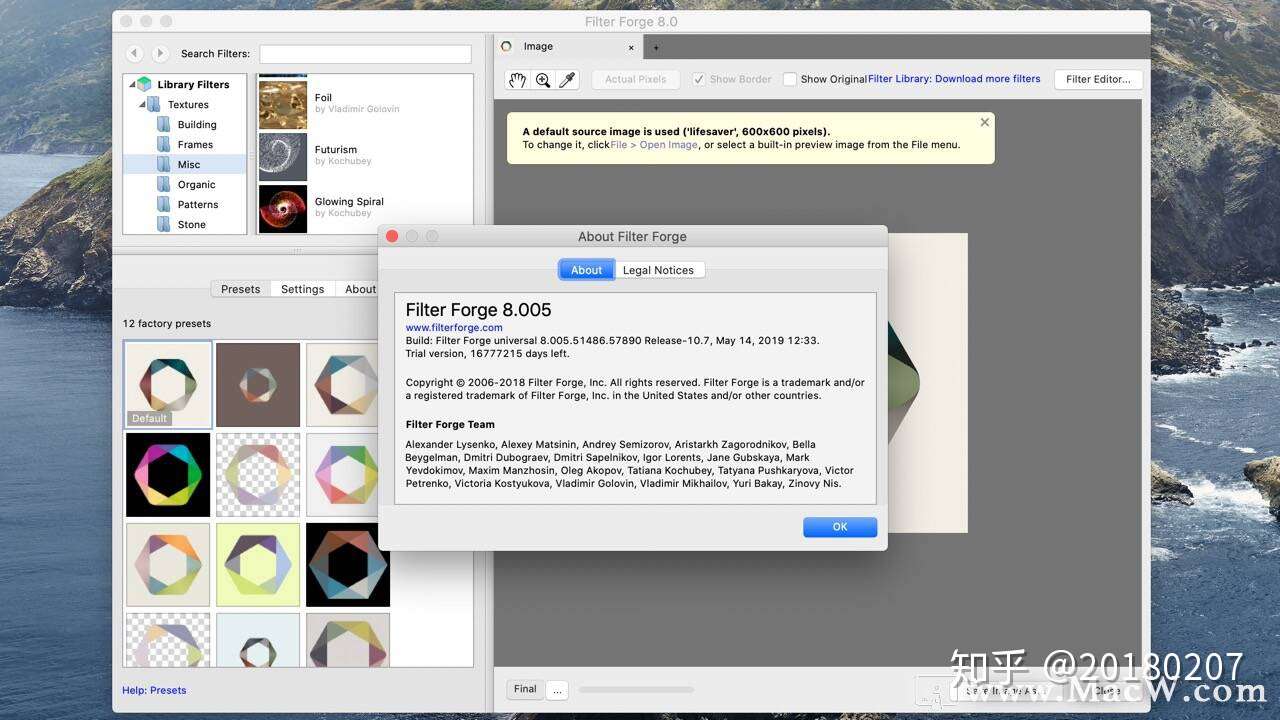Screen dimensions: 1280x720
Task: Select the Futurism filter thumbnail
Action: click(x=283, y=156)
